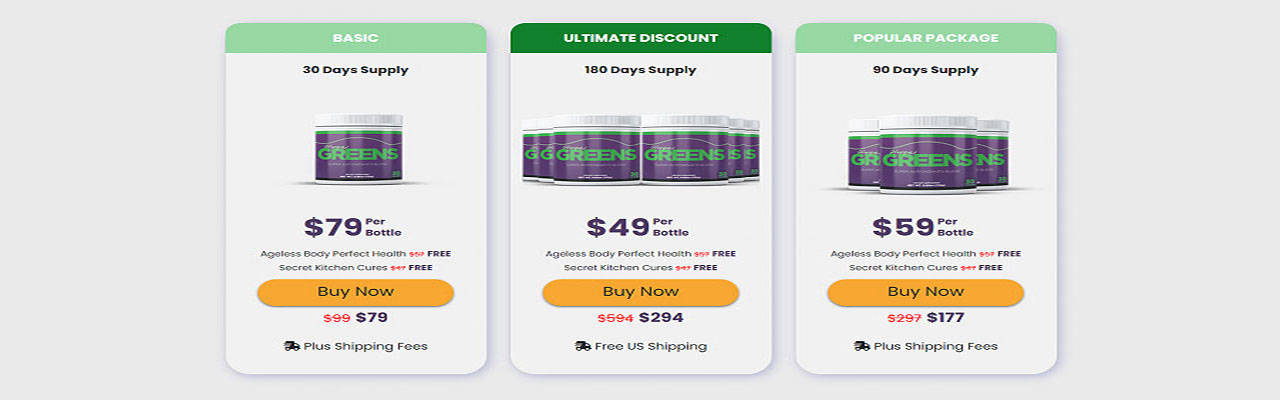Click the three-bottle Greens bundle image
This screenshot has height=400, width=1280.
927,152
